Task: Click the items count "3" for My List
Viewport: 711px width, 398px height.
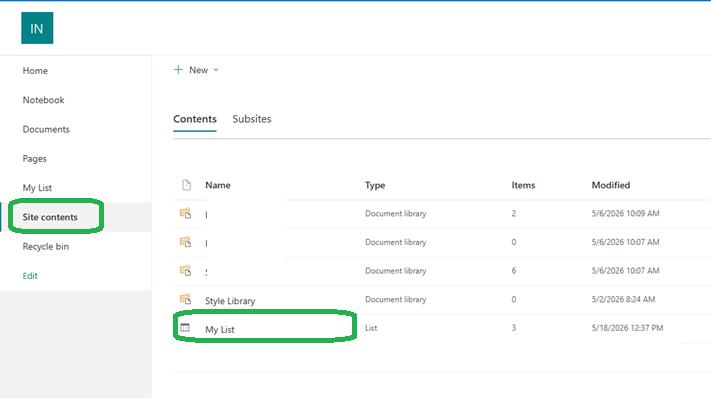Action: (514, 328)
